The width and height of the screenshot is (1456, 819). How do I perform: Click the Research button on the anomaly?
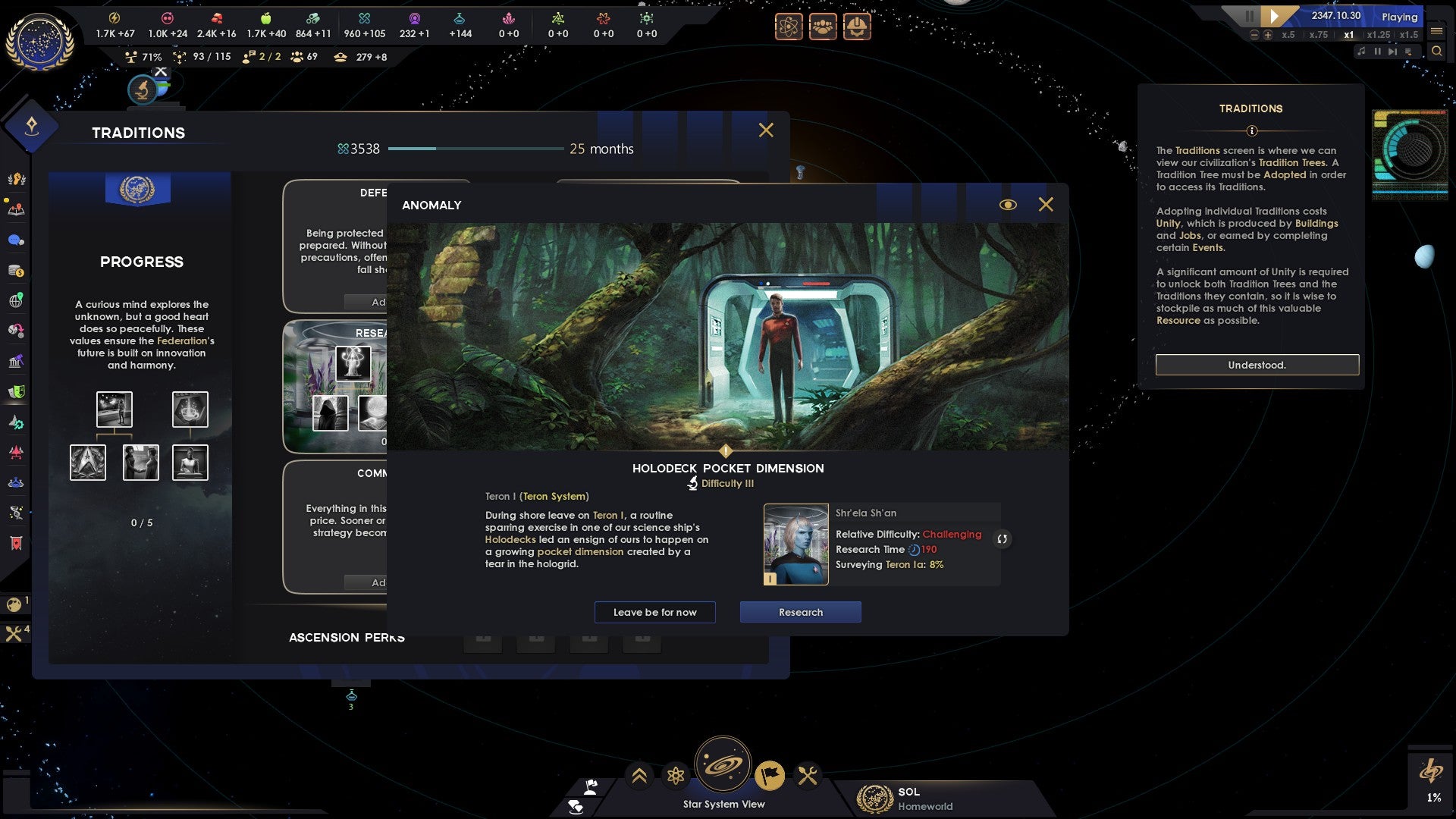tap(800, 612)
